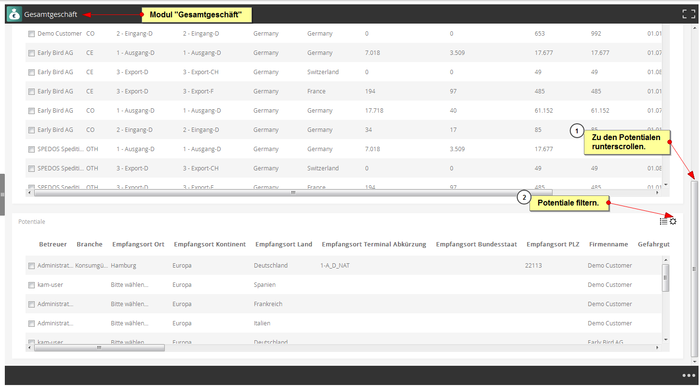Check the Hamburg potential row checkbox
Screen dimensions: 700x386
click(31, 266)
